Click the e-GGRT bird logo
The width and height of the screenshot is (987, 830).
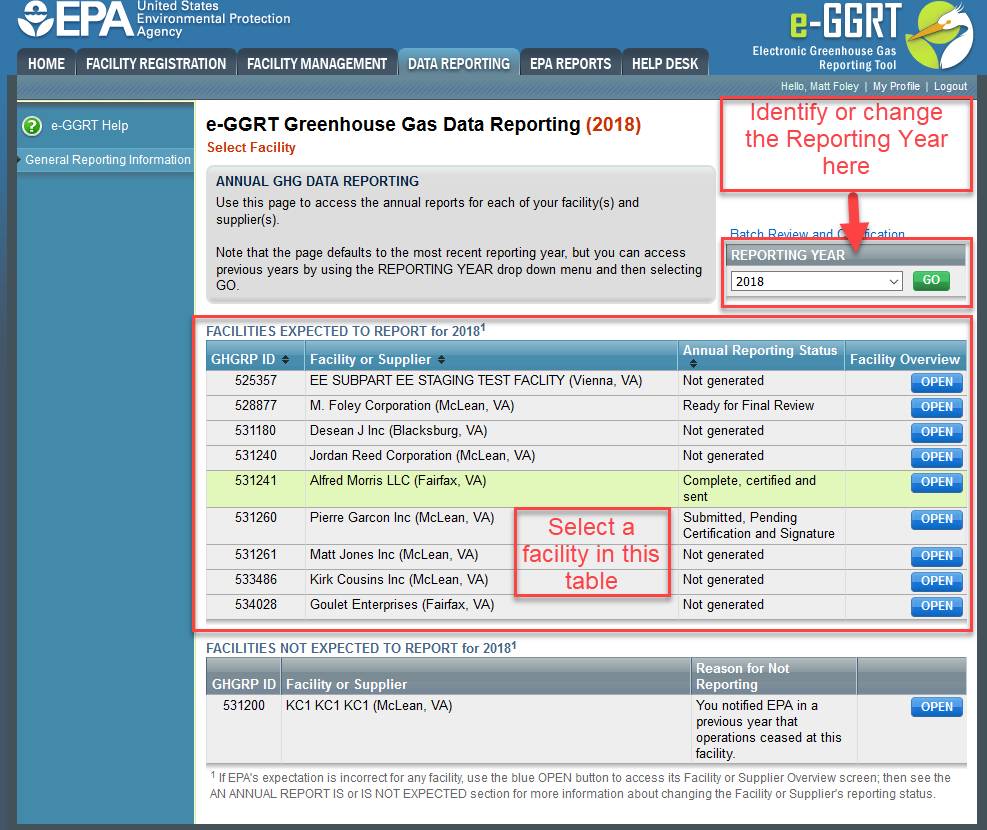(939, 35)
